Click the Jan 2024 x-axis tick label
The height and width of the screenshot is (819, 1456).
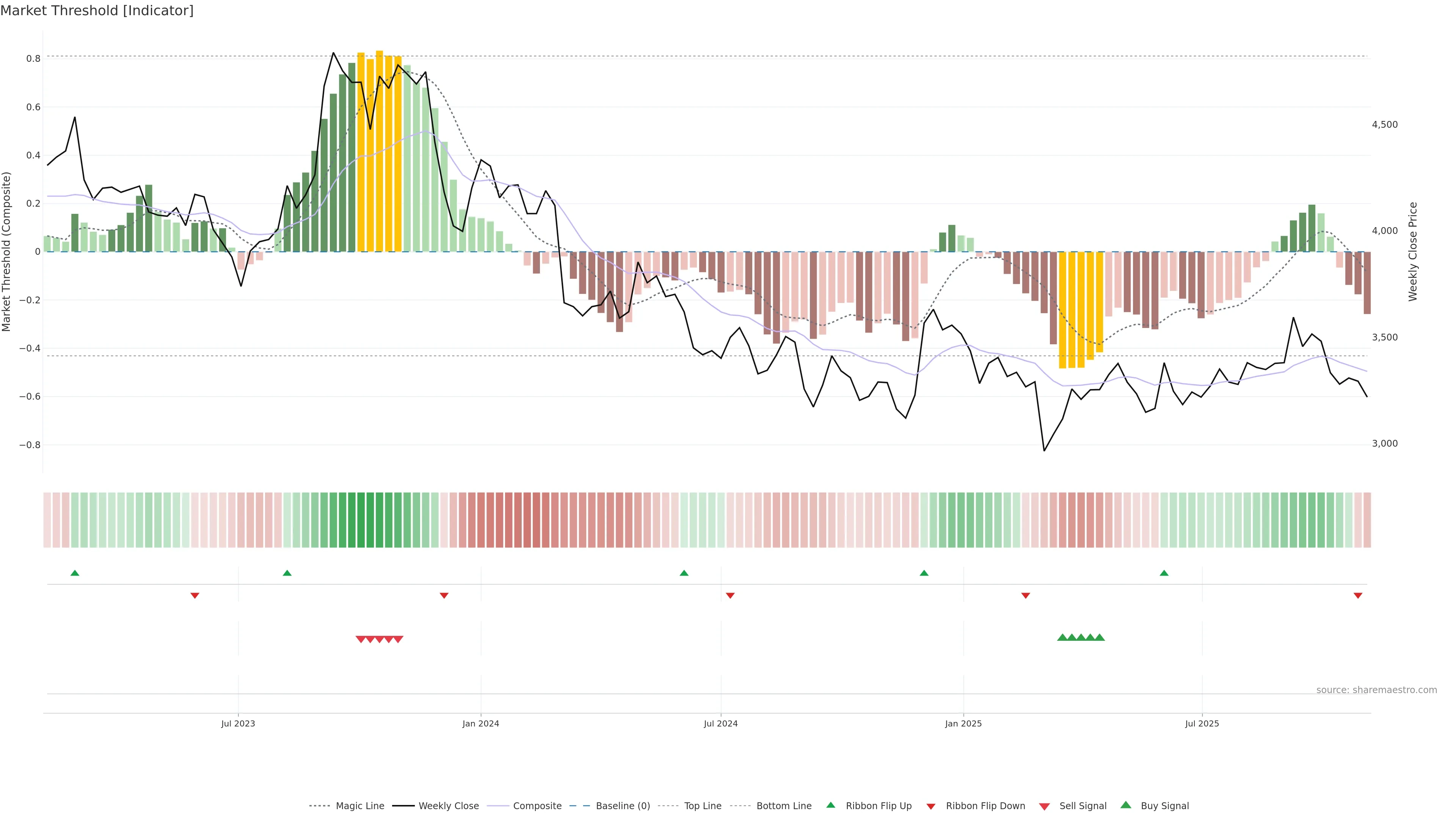point(480,723)
